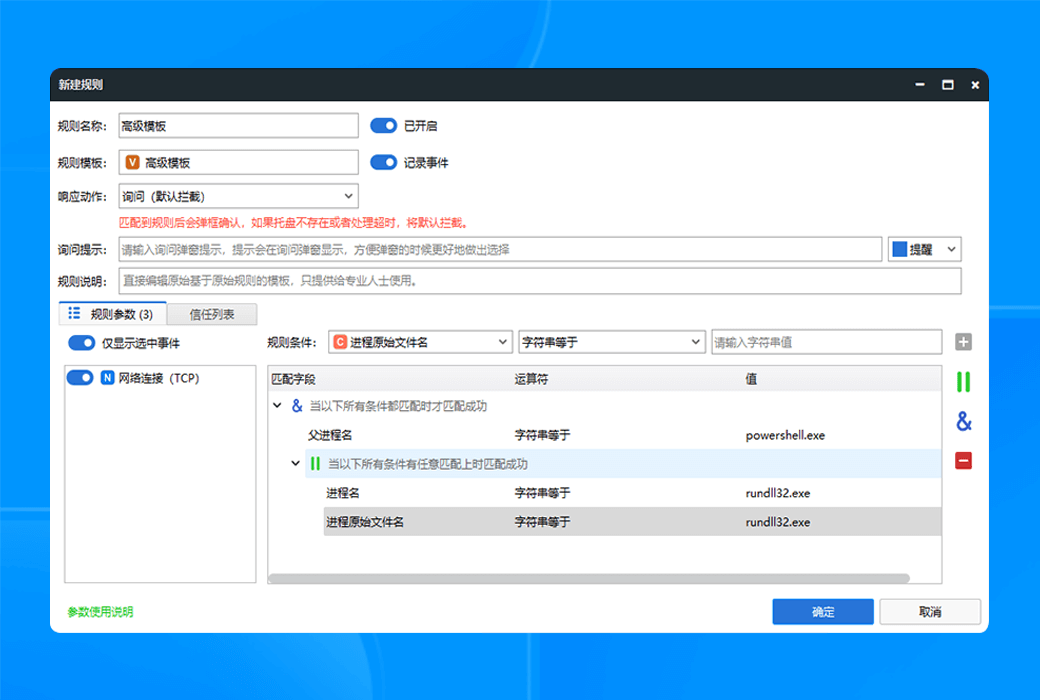Close the 新建规则 dialog
Screen dimensions: 1040x700
pos(975,85)
